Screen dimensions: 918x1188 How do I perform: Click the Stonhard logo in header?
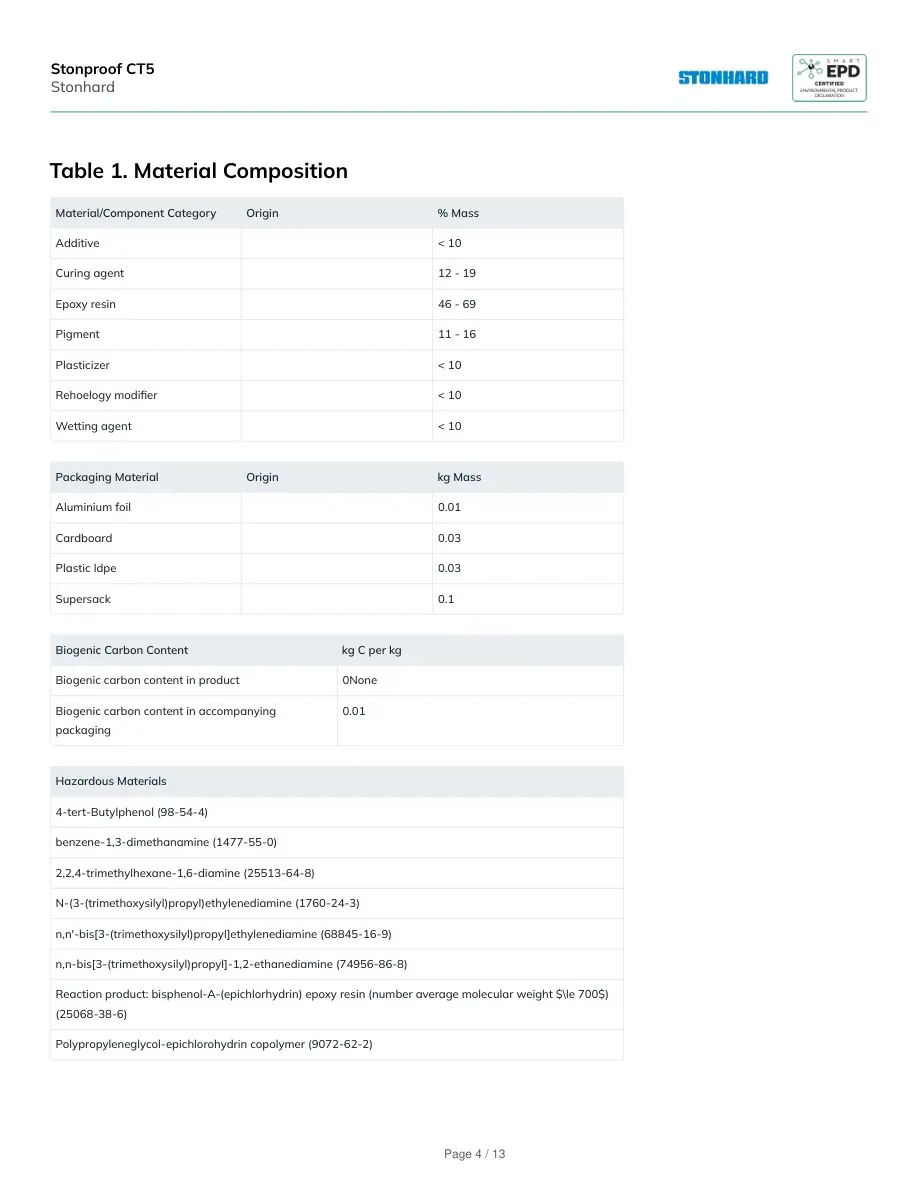(723, 77)
